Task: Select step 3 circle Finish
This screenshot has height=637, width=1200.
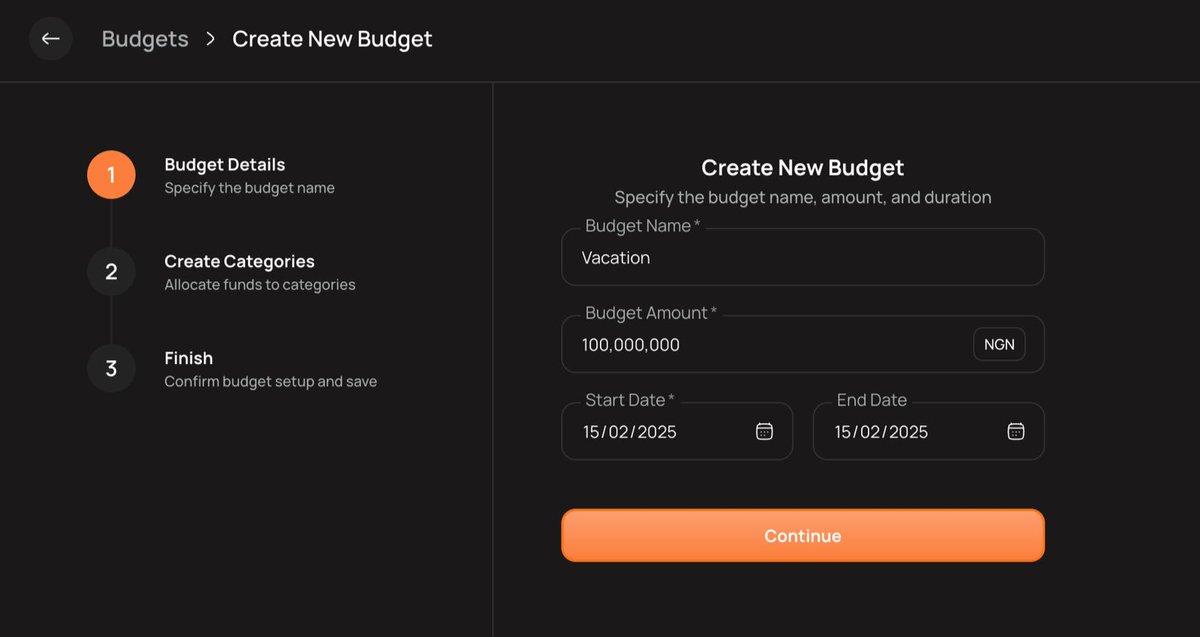Action: coord(111,368)
